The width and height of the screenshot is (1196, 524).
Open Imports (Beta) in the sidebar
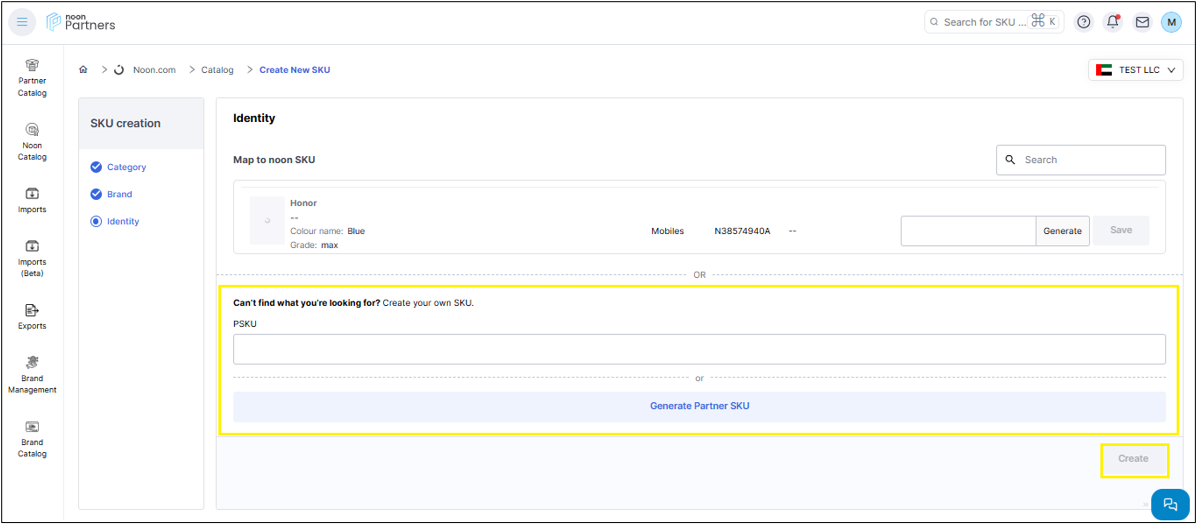pyautogui.click(x=32, y=257)
